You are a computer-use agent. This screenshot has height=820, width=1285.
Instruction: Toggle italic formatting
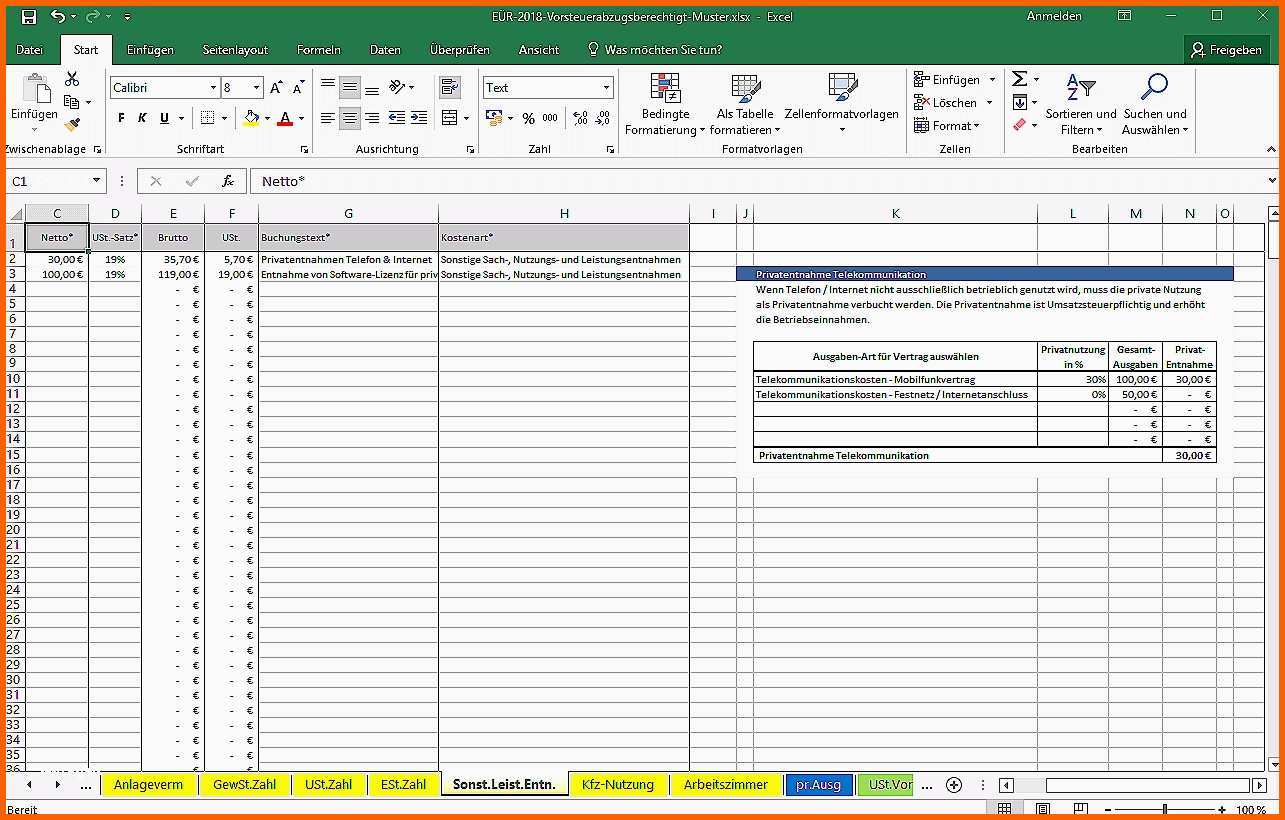point(142,118)
